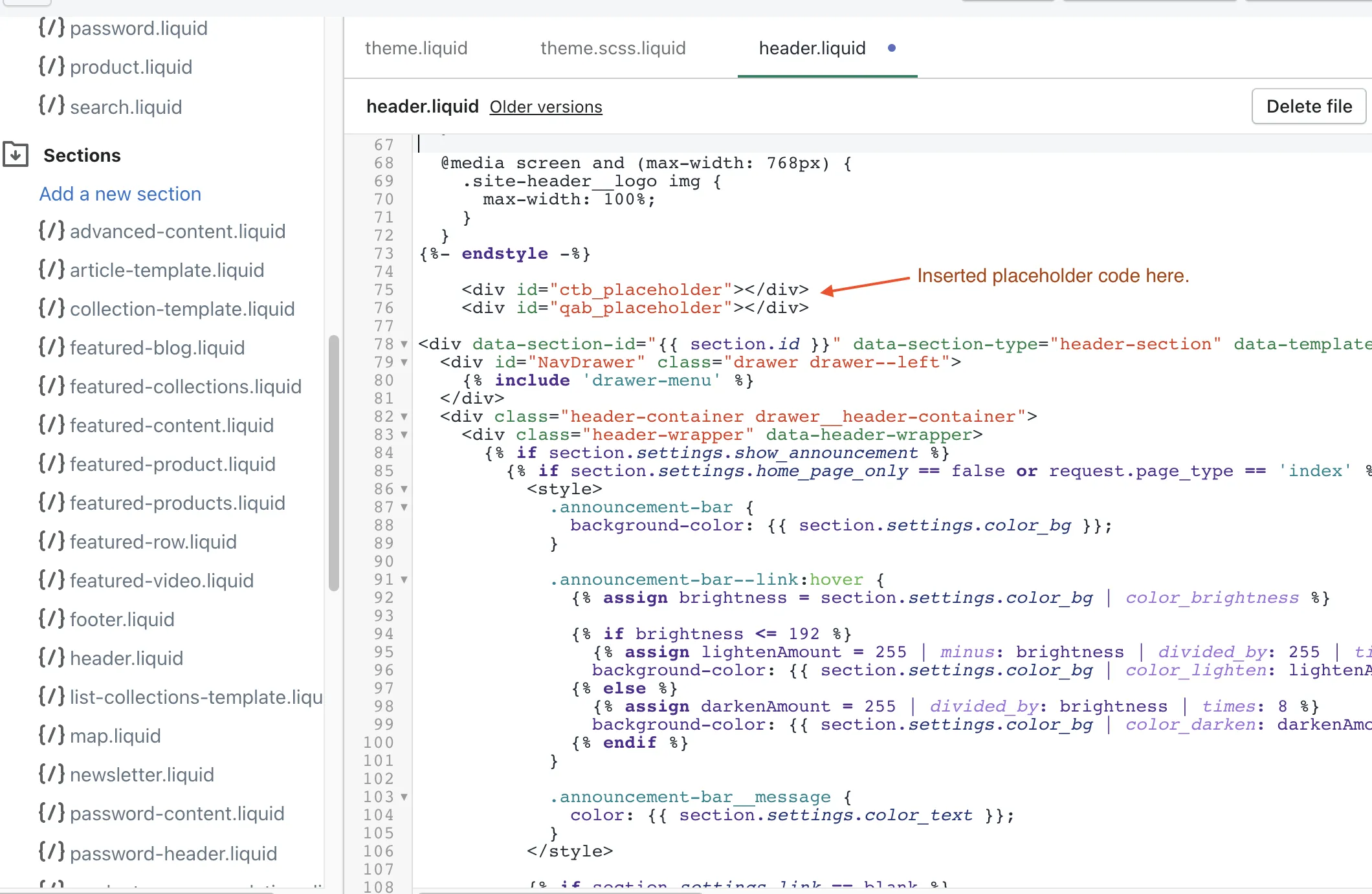This screenshot has width=1372, height=894.
Task: Click the featured-content.liquid file icon
Action: pyautogui.click(x=52, y=425)
